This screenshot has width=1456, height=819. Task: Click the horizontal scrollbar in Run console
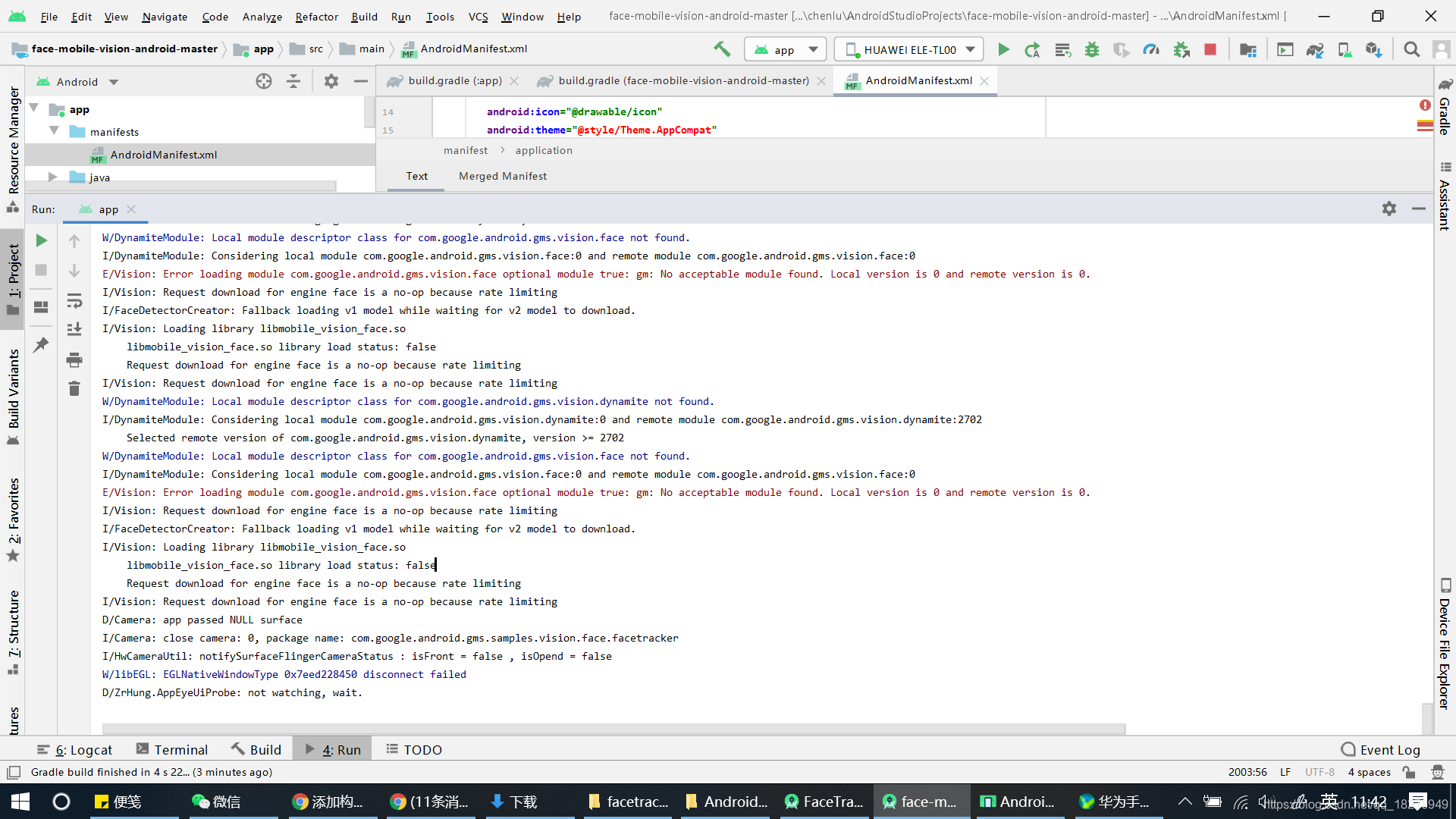coord(613,729)
